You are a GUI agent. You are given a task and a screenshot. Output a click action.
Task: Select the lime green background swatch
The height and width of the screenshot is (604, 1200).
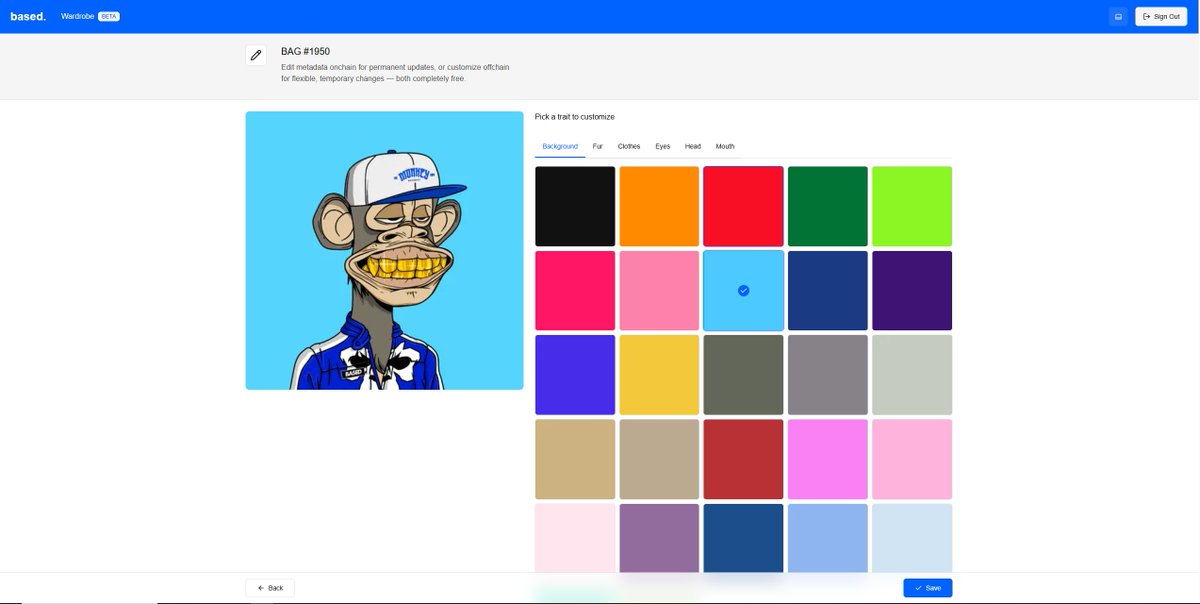click(x=912, y=206)
